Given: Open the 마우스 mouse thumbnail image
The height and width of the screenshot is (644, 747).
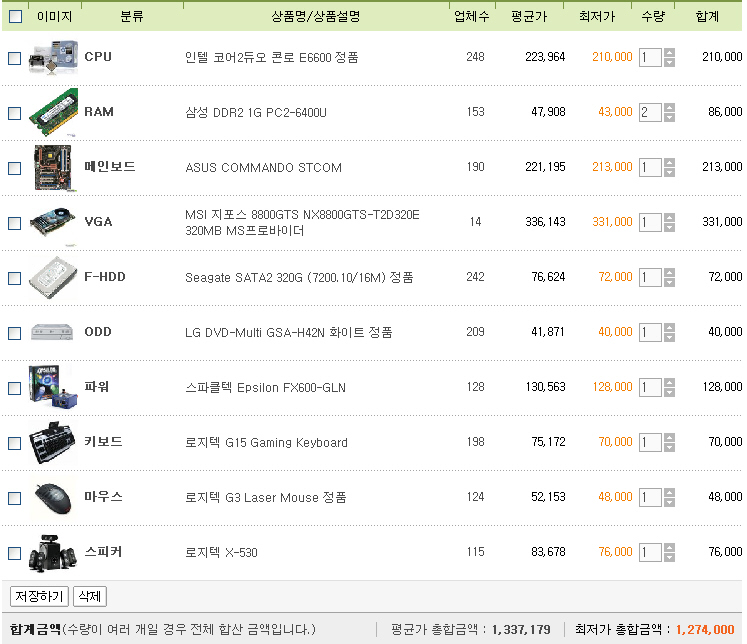Looking at the screenshot, I should 53,498.
